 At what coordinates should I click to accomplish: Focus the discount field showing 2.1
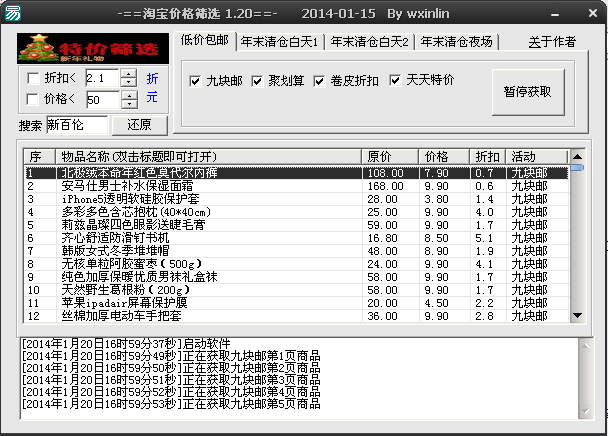click(x=102, y=78)
